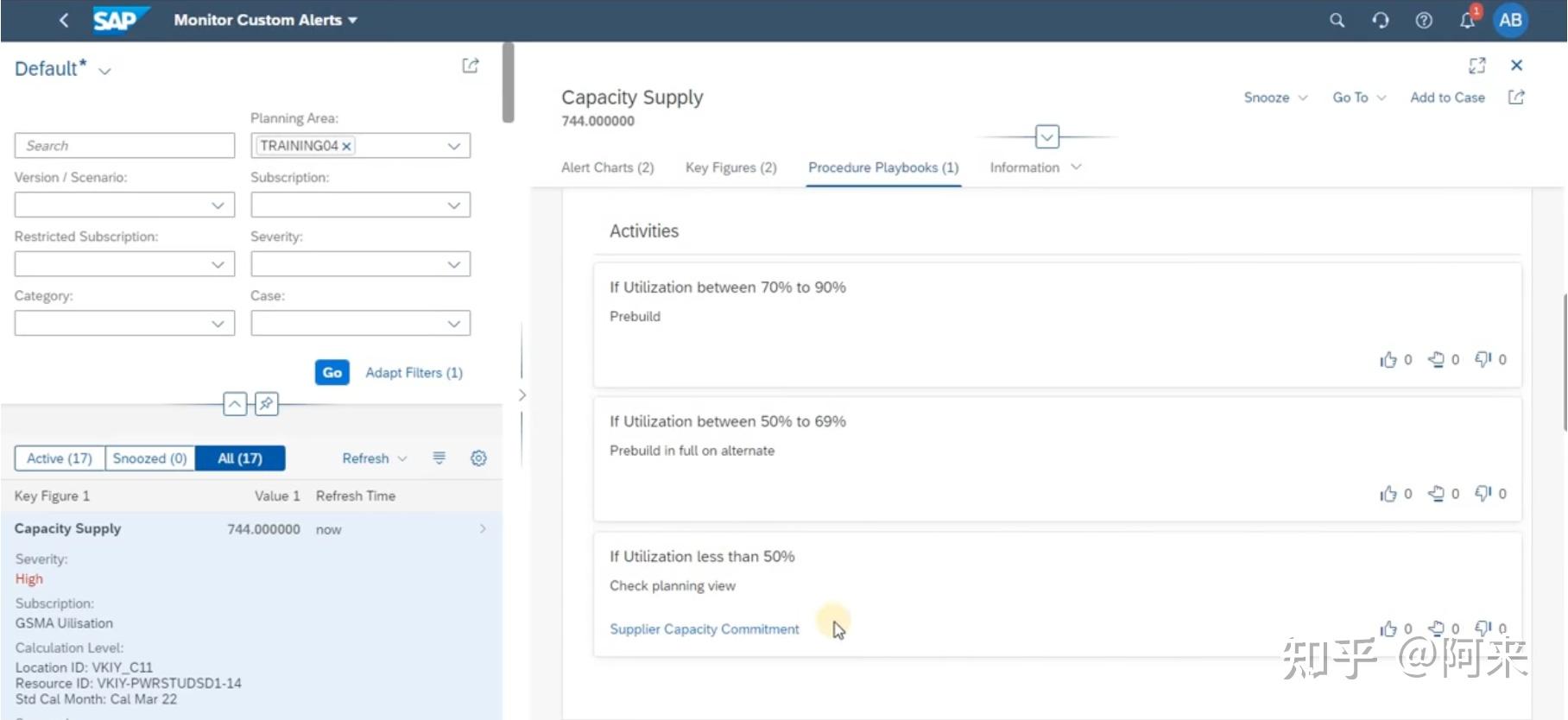Click the Search input field
This screenshot has height=720, width=1568.
click(x=124, y=146)
